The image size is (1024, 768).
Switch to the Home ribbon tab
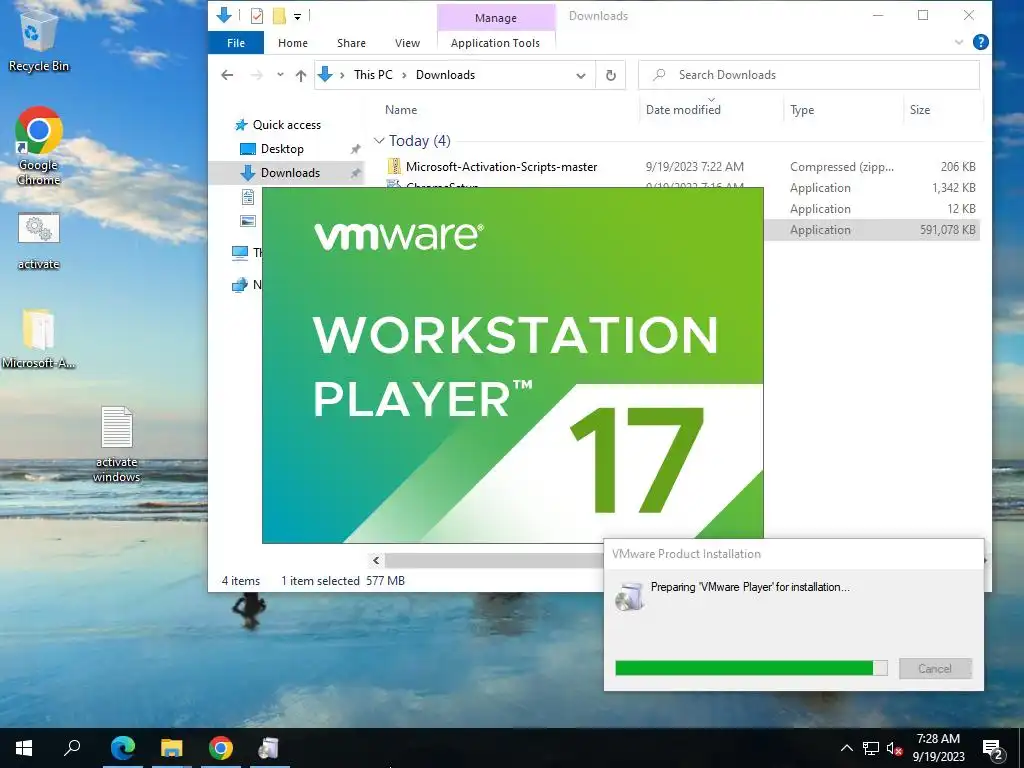(293, 43)
